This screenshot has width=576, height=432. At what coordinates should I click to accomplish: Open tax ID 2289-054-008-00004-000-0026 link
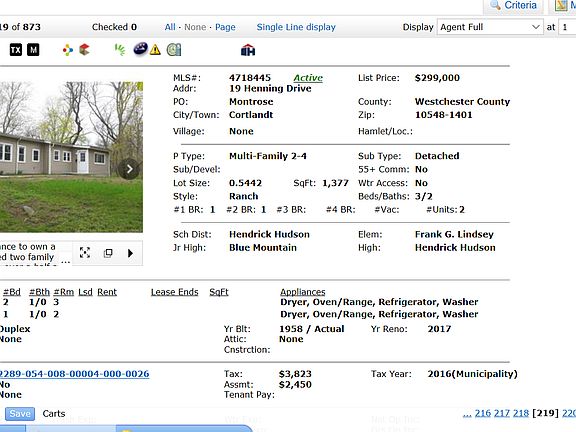(x=75, y=374)
